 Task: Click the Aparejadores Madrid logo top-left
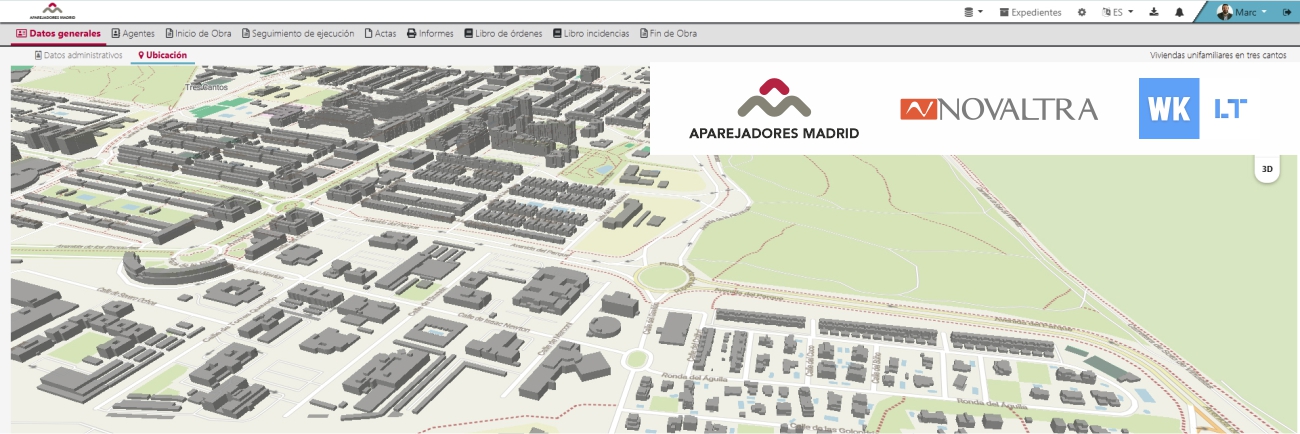pos(53,11)
